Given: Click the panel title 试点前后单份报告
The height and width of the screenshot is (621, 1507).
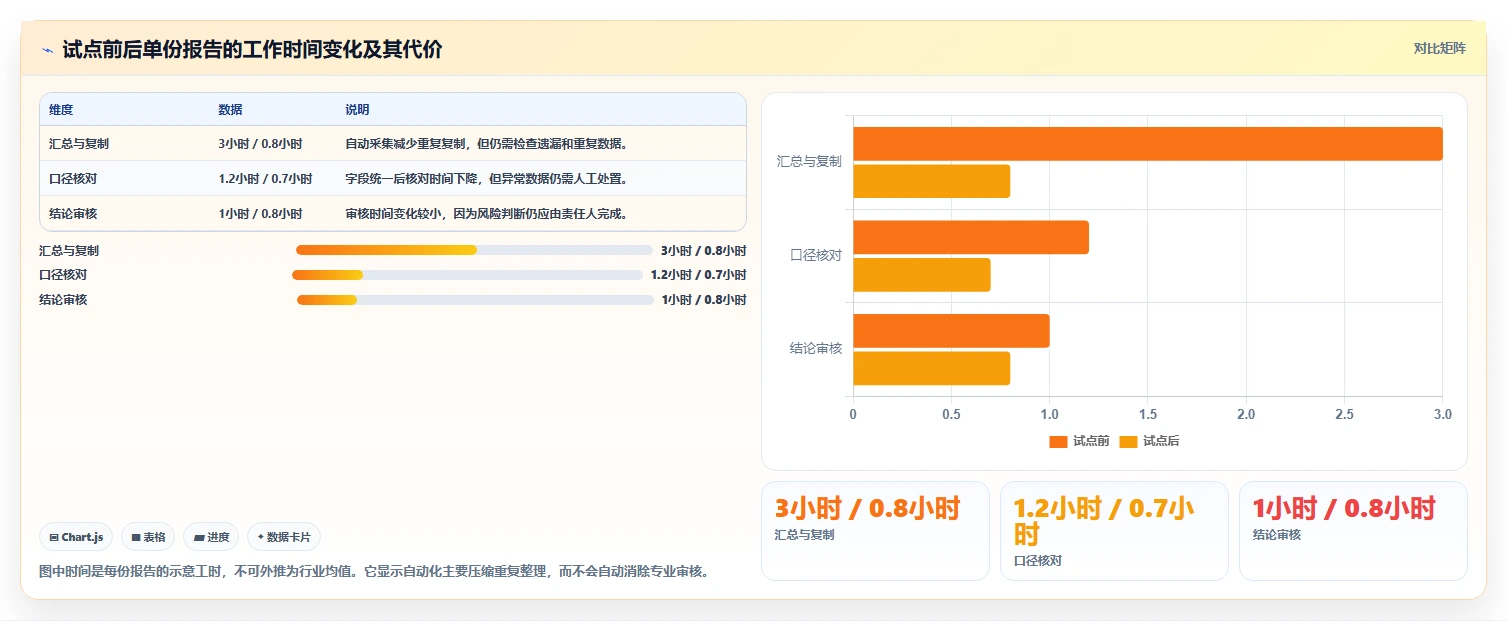Looking at the screenshot, I should pos(252,49).
